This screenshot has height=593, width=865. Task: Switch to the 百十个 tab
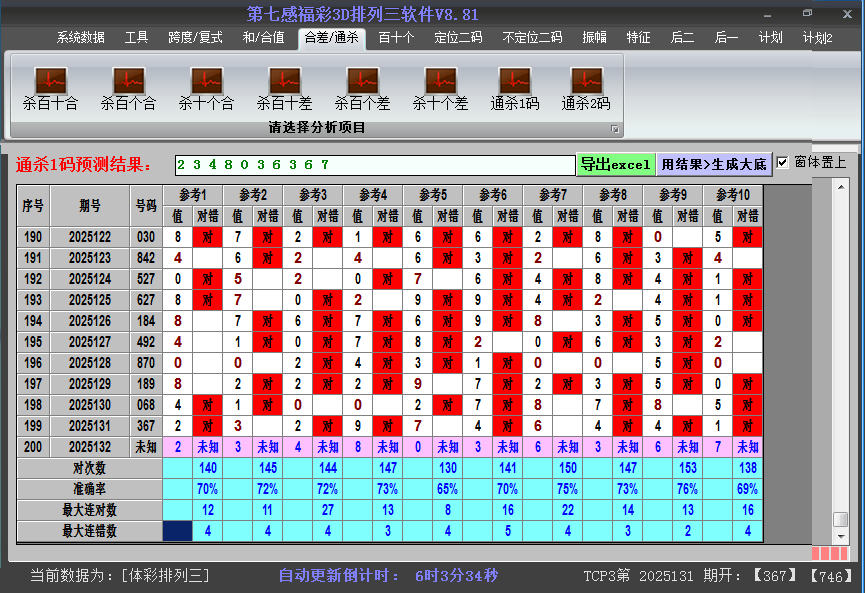tap(396, 38)
